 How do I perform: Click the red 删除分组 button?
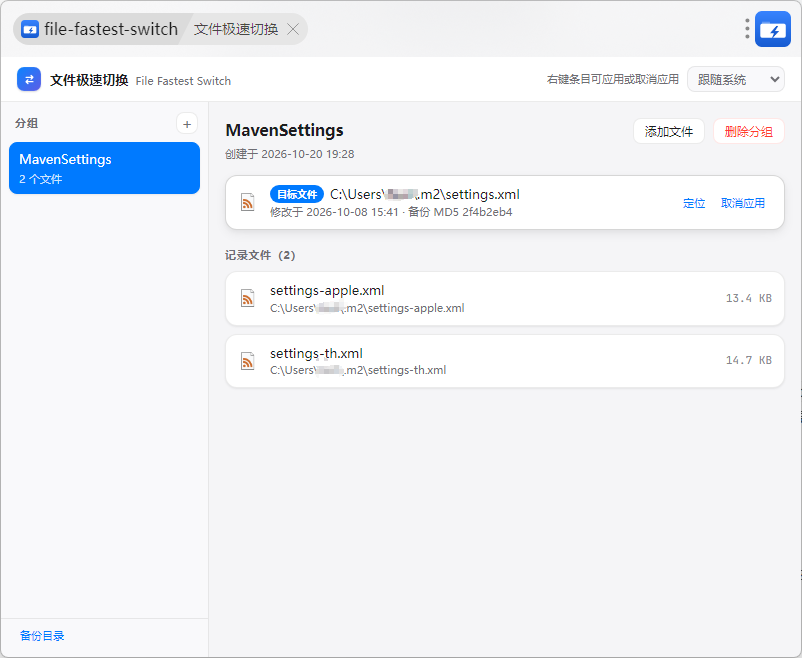point(748,131)
